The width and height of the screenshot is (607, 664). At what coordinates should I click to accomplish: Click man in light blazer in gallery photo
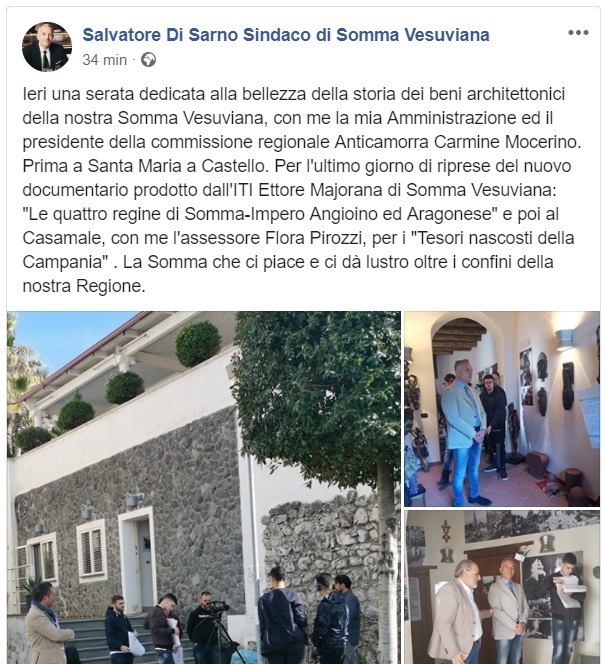pyautogui.click(x=465, y=432)
